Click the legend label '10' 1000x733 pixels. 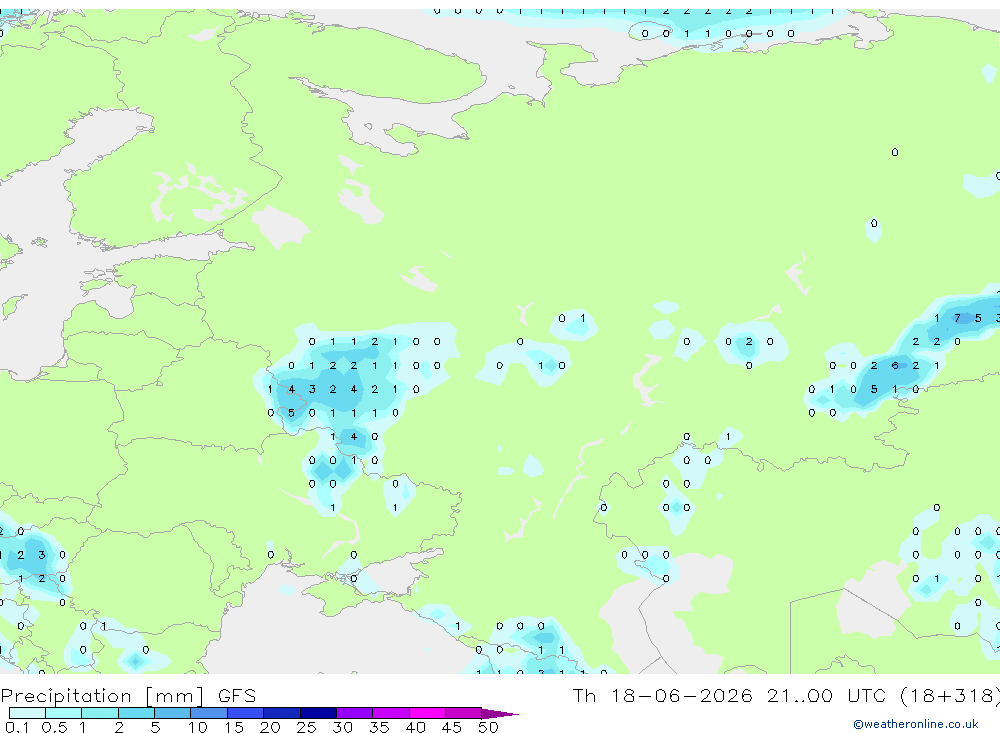[x=197, y=727]
